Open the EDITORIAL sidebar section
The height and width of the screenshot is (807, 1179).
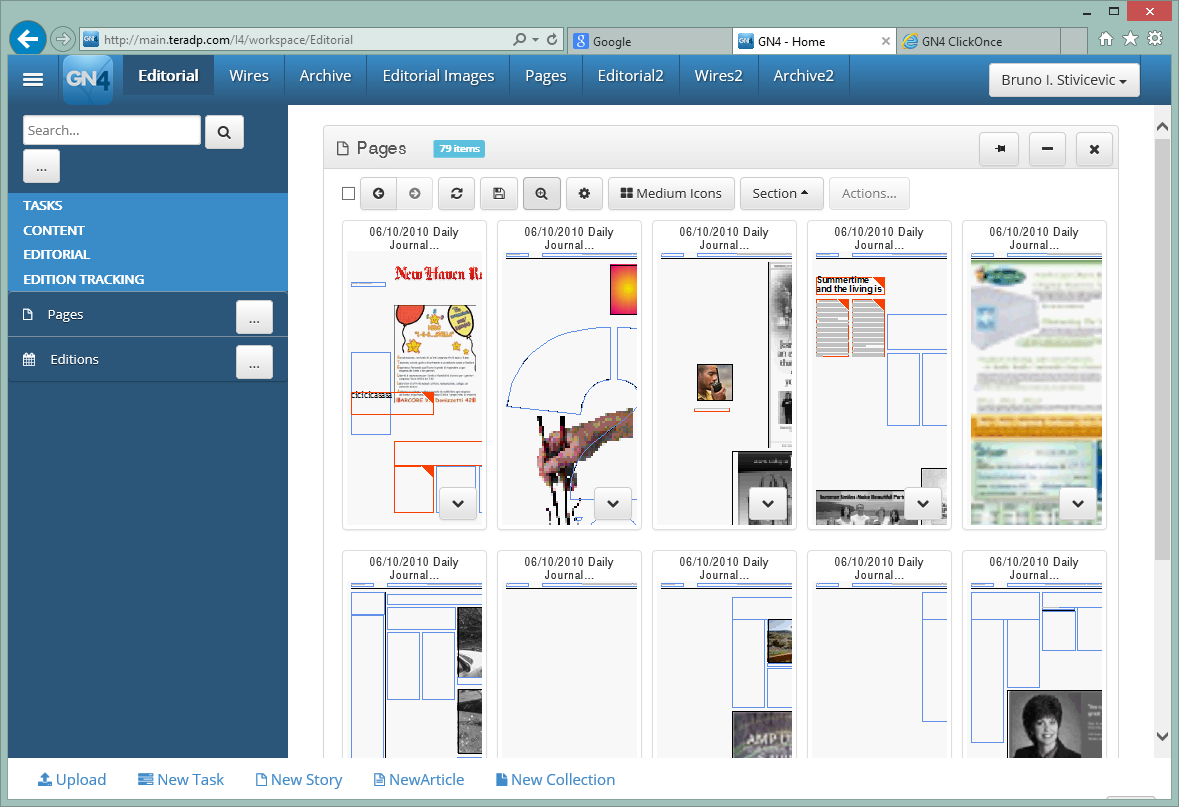56,254
